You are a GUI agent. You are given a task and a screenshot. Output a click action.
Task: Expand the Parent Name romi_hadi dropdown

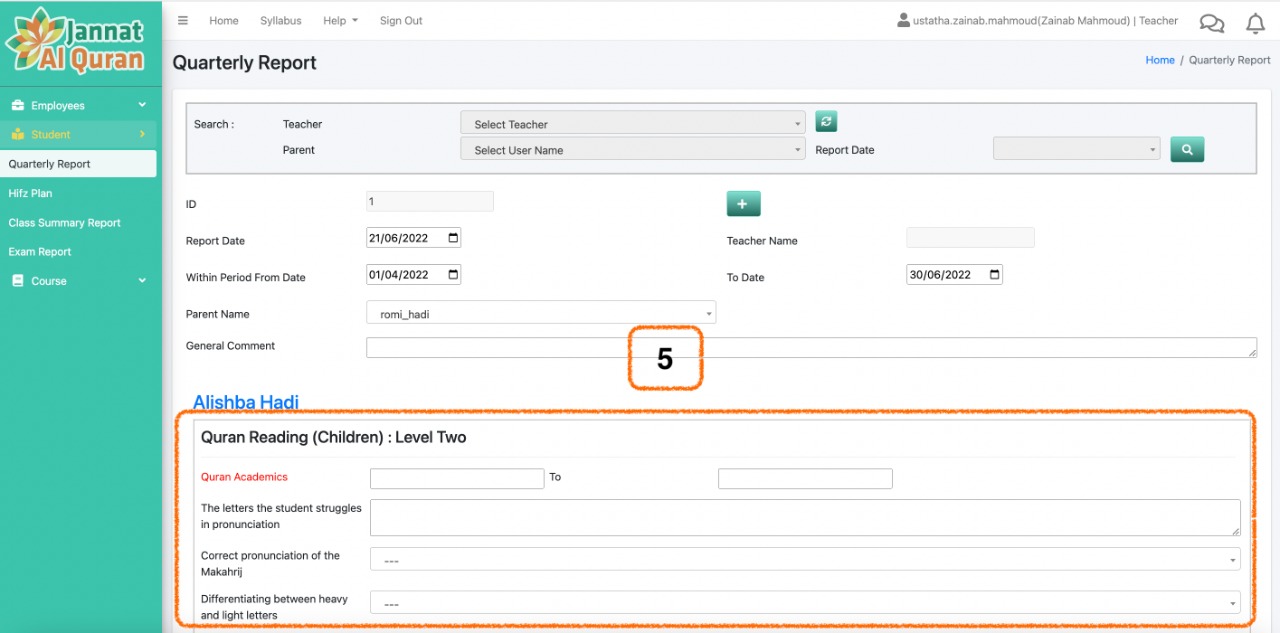tap(541, 314)
